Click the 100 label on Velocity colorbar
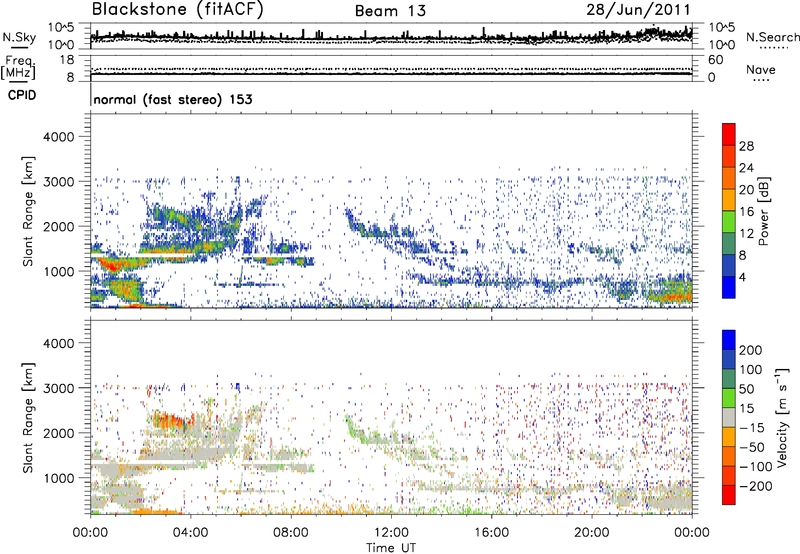This screenshot has height=554, width=800. [x=751, y=370]
